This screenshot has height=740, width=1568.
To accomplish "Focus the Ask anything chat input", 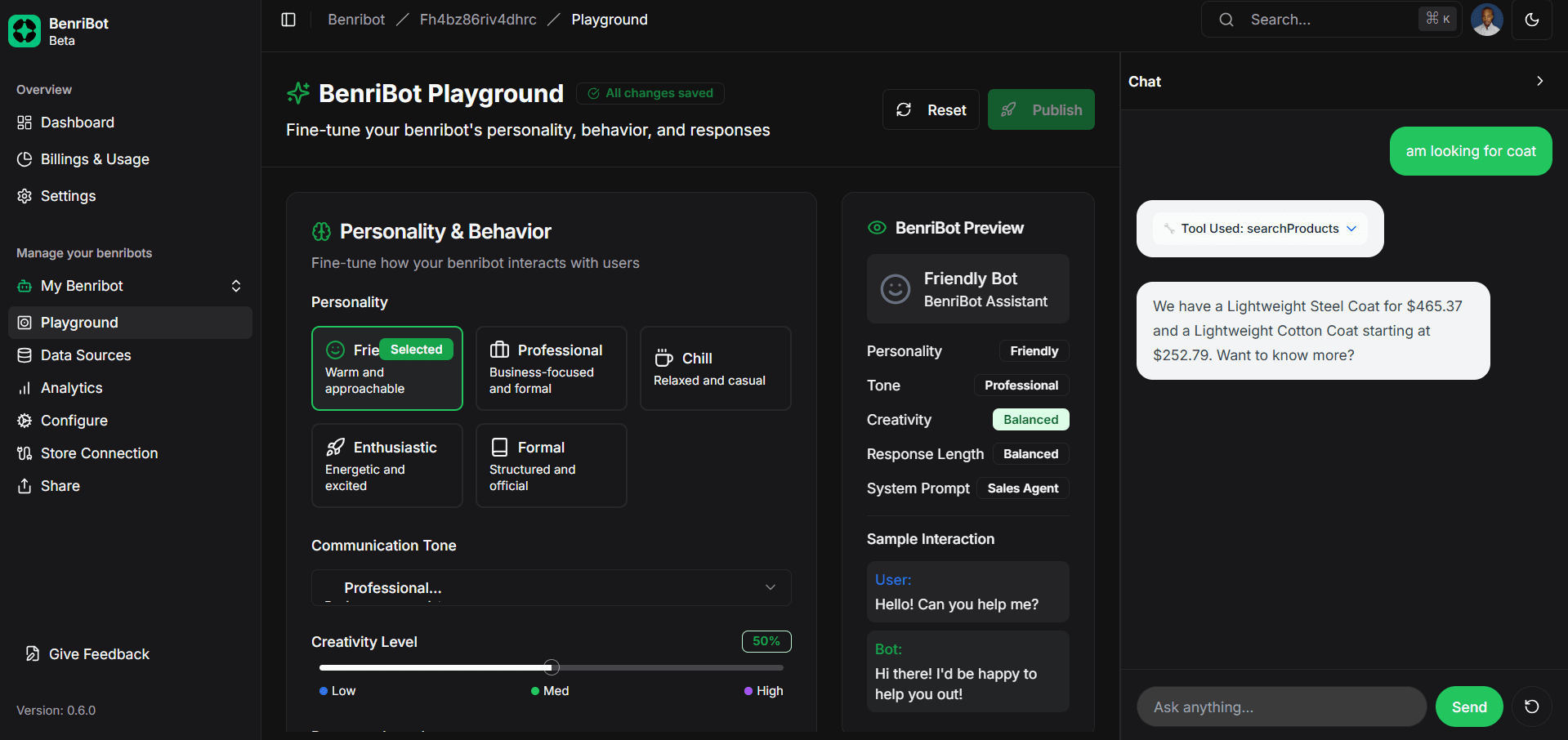I will pyautogui.click(x=1280, y=707).
